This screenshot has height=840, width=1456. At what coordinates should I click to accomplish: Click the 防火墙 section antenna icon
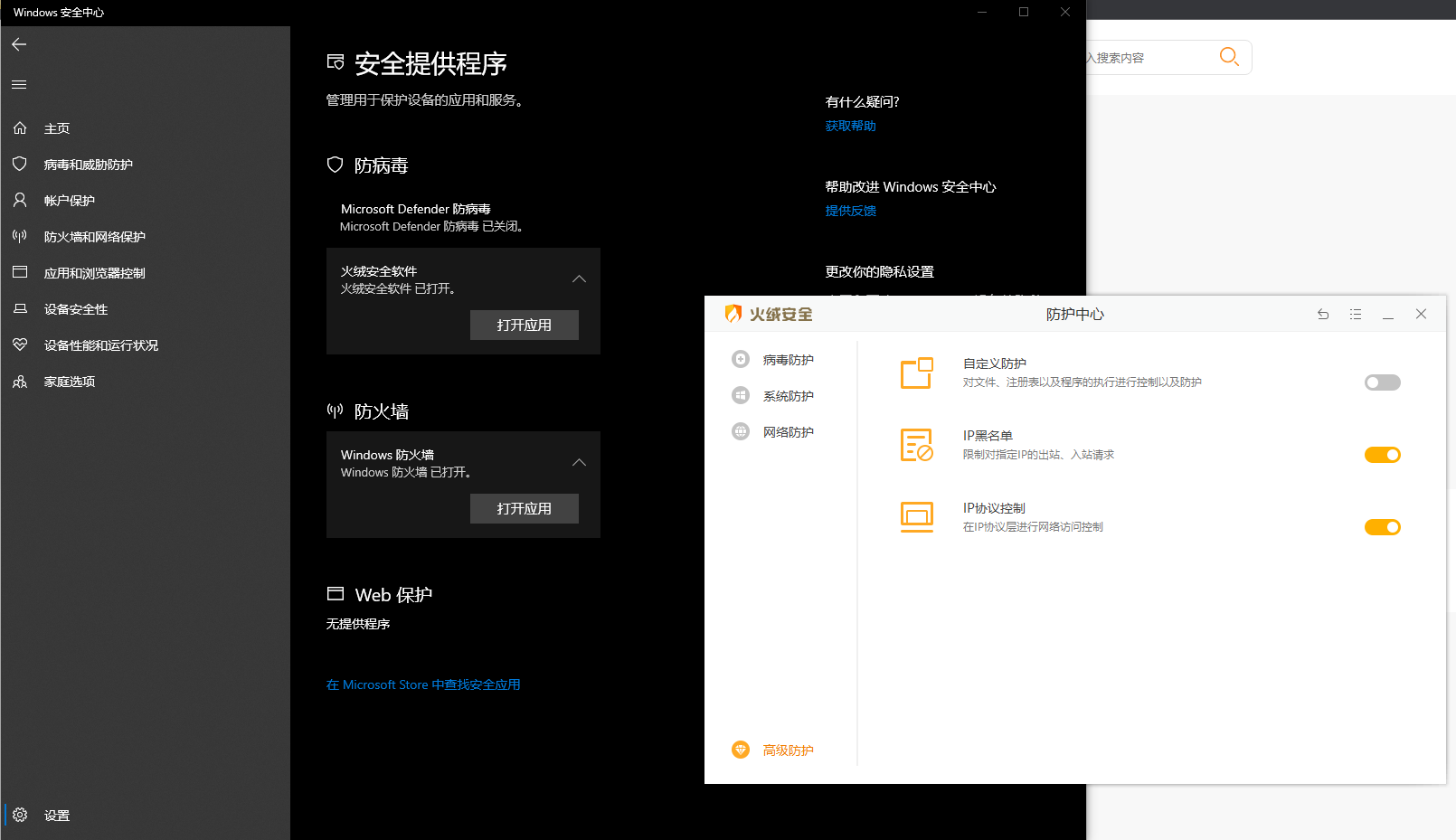(x=336, y=411)
